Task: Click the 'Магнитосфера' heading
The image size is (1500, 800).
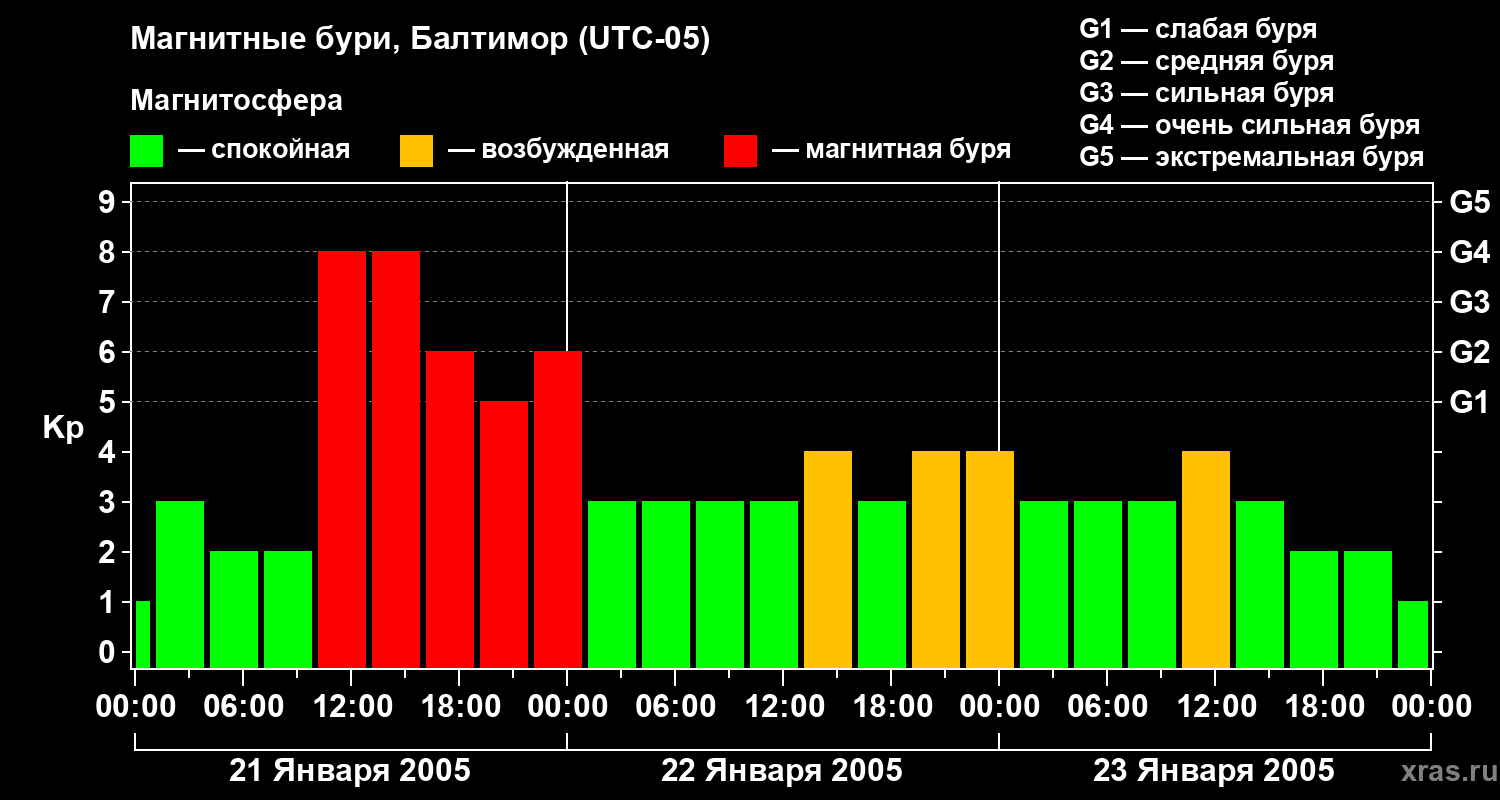Action: click(x=237, y=101)
